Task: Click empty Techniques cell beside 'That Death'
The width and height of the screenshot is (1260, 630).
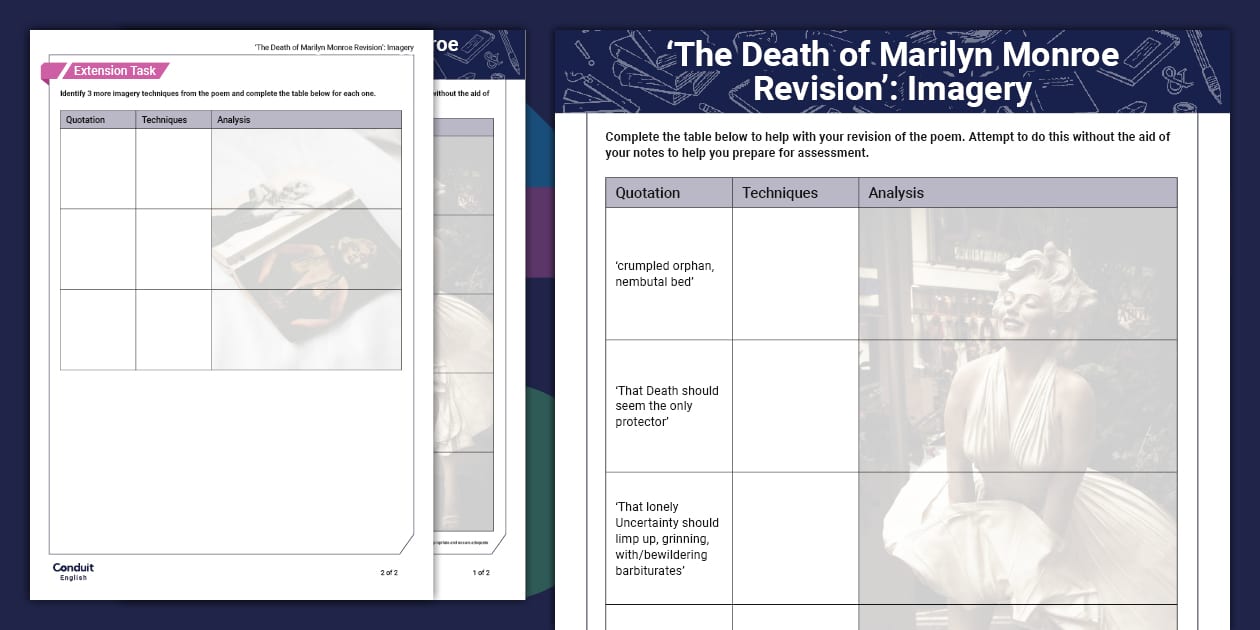Action: point(795,406)
